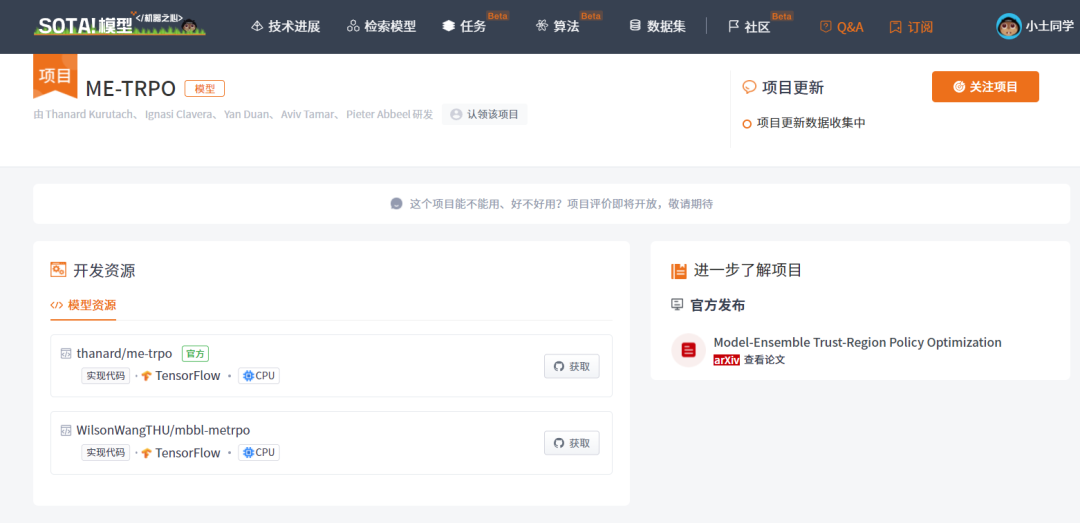Click author name Ignasi Clavera

pyautogui.click(x=178, y=114)
